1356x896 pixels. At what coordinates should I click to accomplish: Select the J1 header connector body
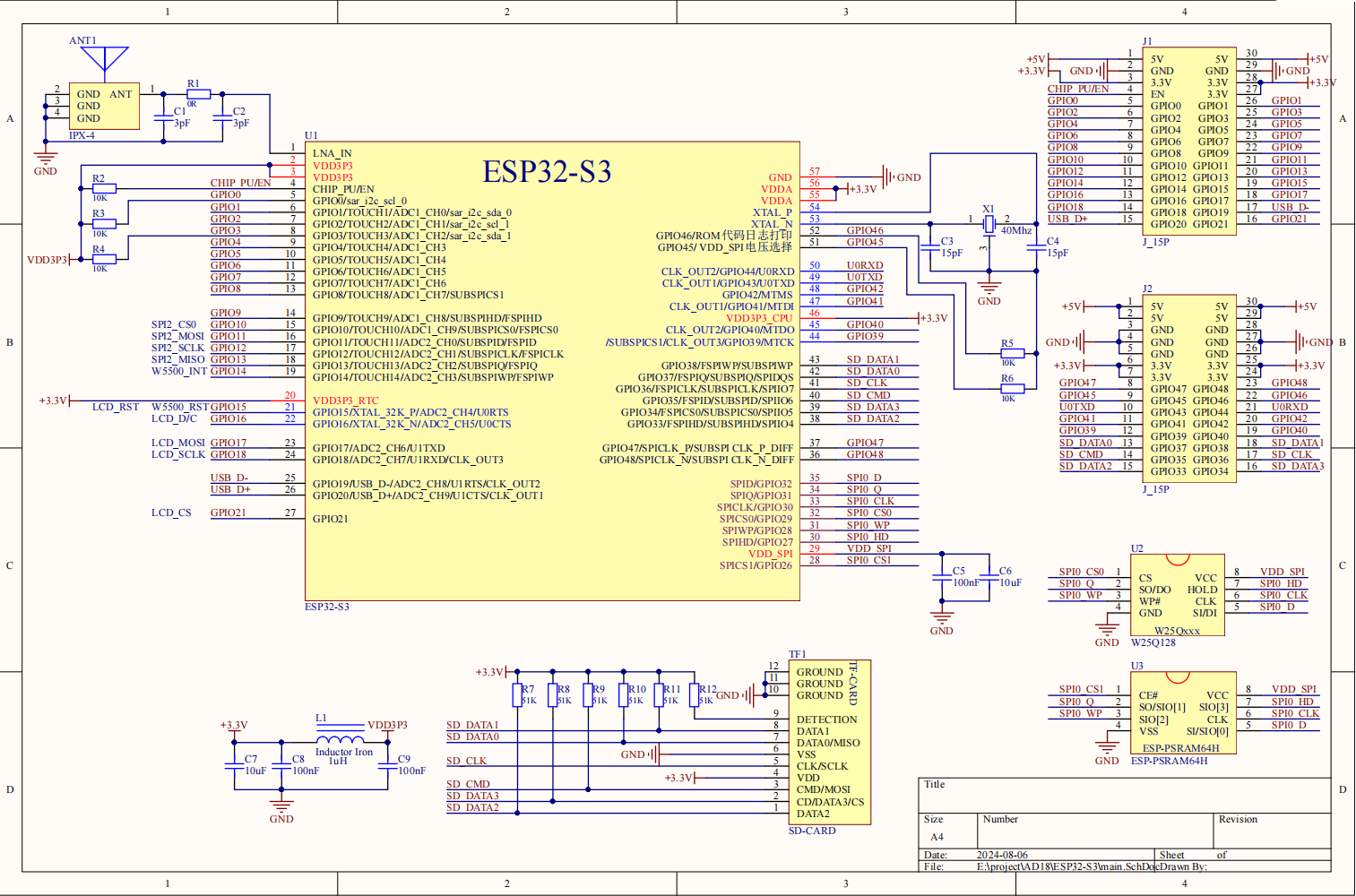click(x=1189, y=142)
